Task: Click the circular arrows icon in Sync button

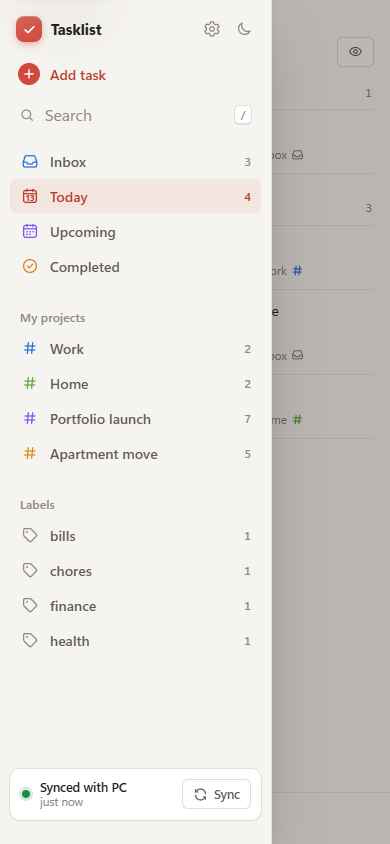Action: (201, 794)
